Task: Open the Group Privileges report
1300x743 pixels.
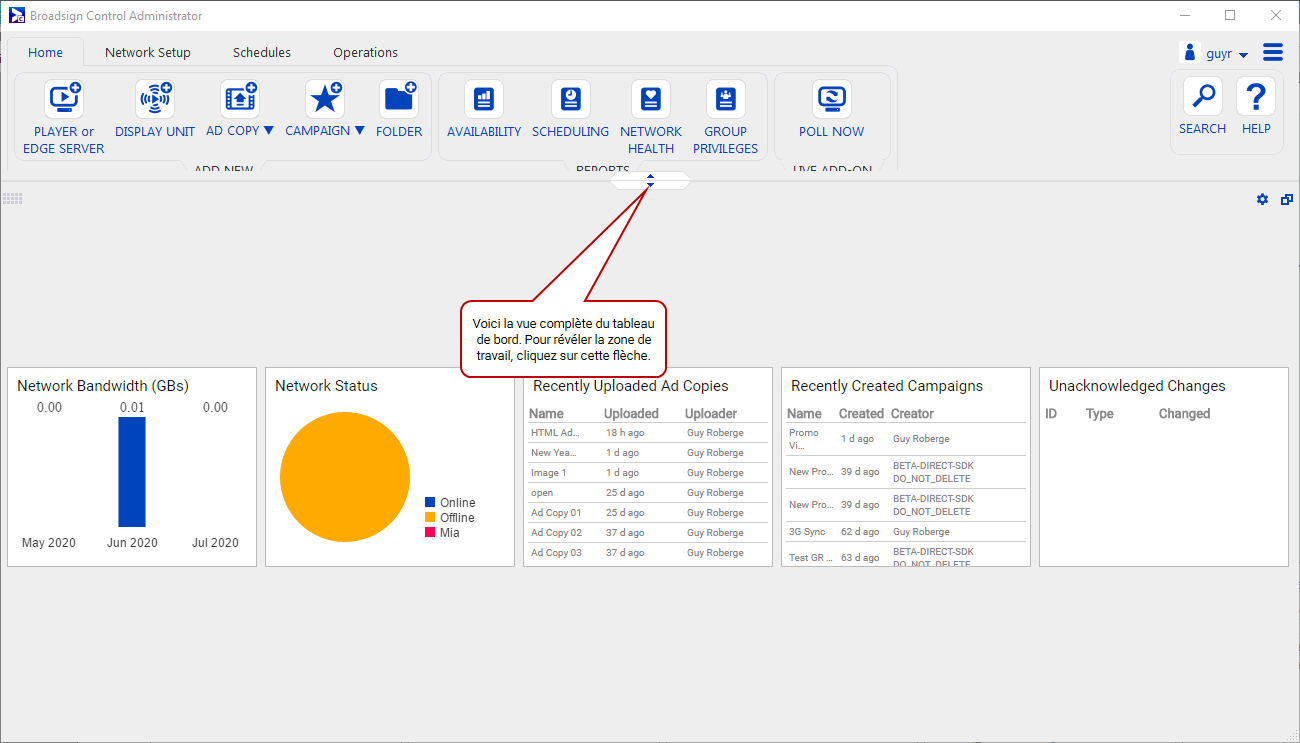Action: click(x=725, y=99)
